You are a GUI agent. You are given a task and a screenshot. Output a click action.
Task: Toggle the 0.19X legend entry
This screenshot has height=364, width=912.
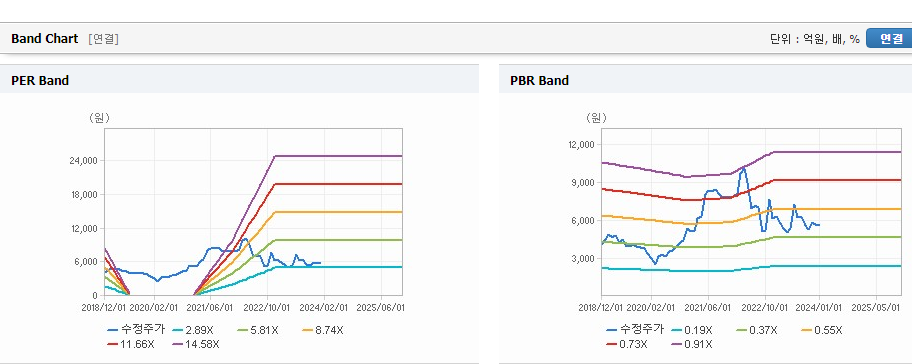pos(692,330)
